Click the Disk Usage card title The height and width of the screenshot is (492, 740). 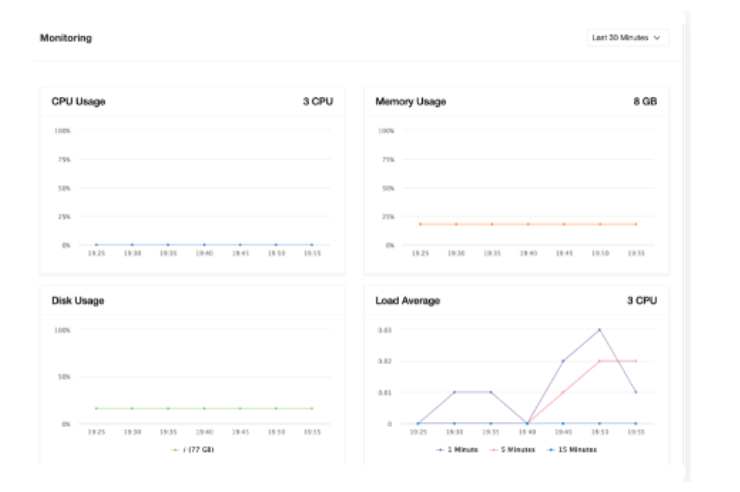(x=78, y=300)
